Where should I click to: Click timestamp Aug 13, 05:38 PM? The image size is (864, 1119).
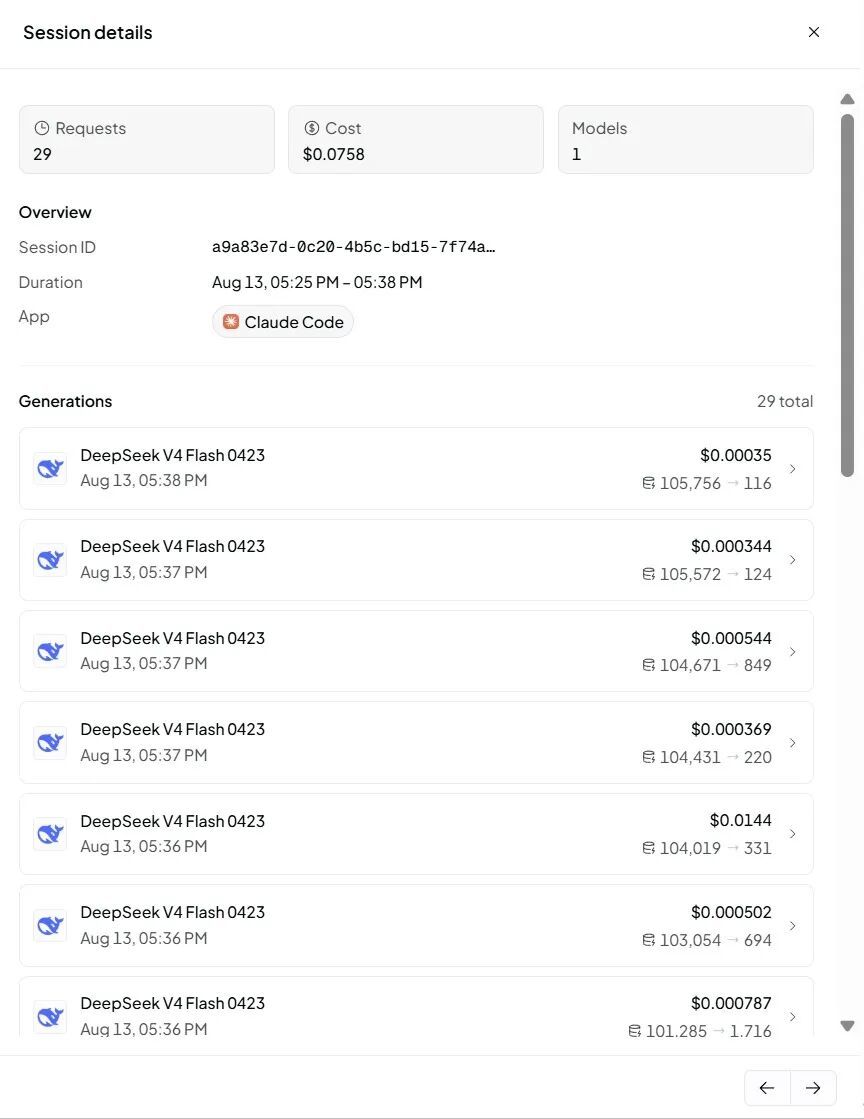[144, 480]
